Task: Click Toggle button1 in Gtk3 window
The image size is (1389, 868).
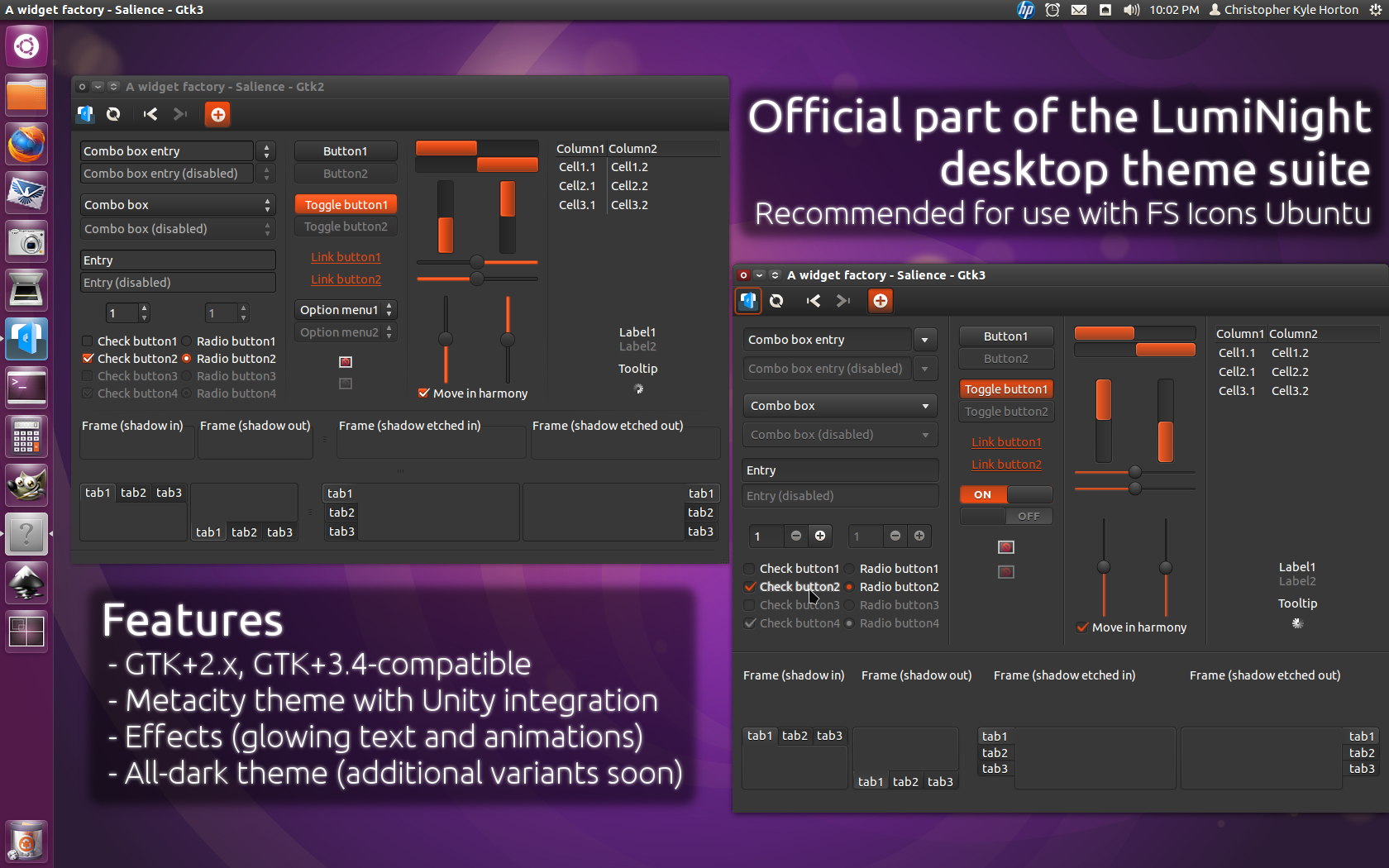Action: click(1006, 389)
